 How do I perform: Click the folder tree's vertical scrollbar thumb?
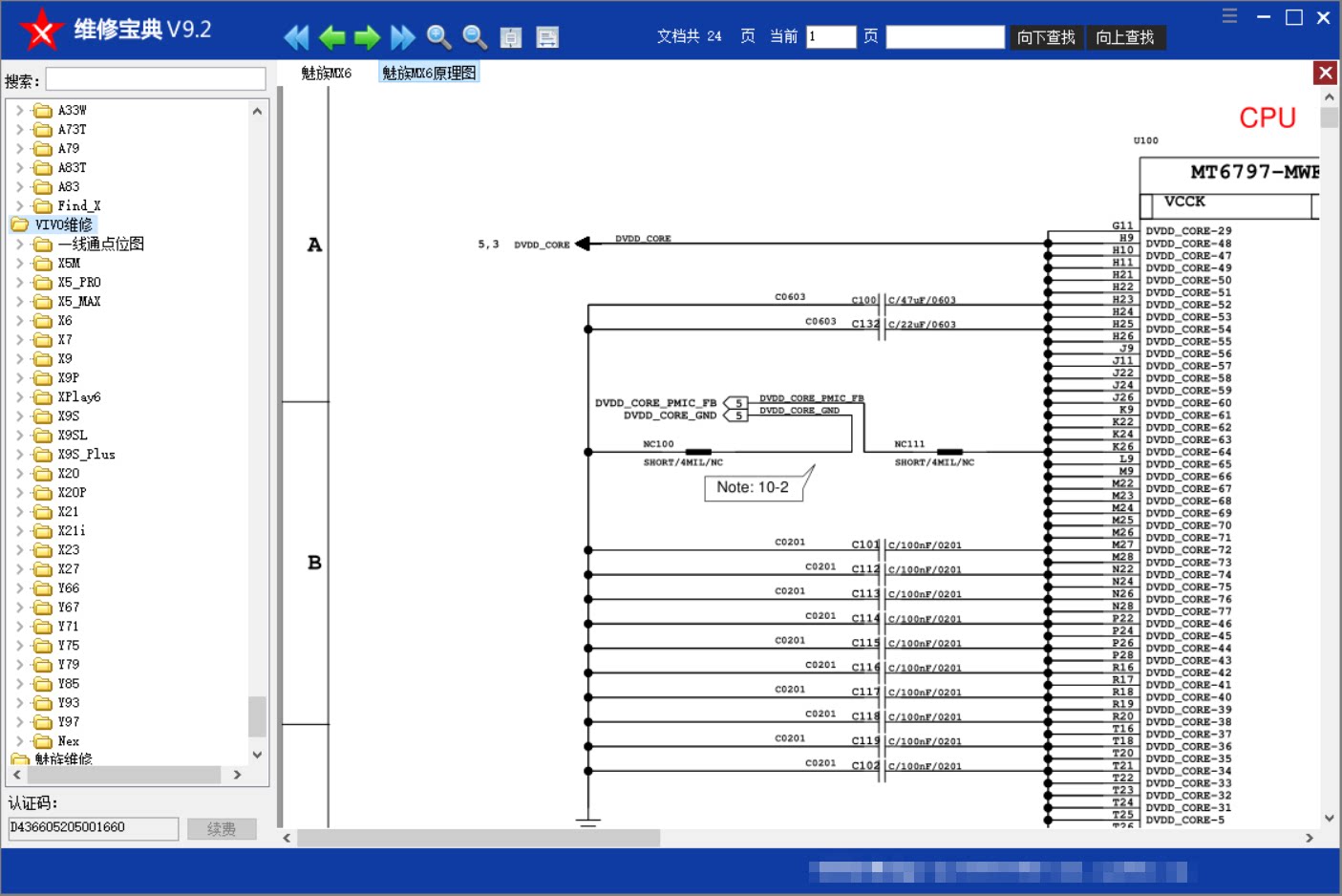tap(257, 716)
